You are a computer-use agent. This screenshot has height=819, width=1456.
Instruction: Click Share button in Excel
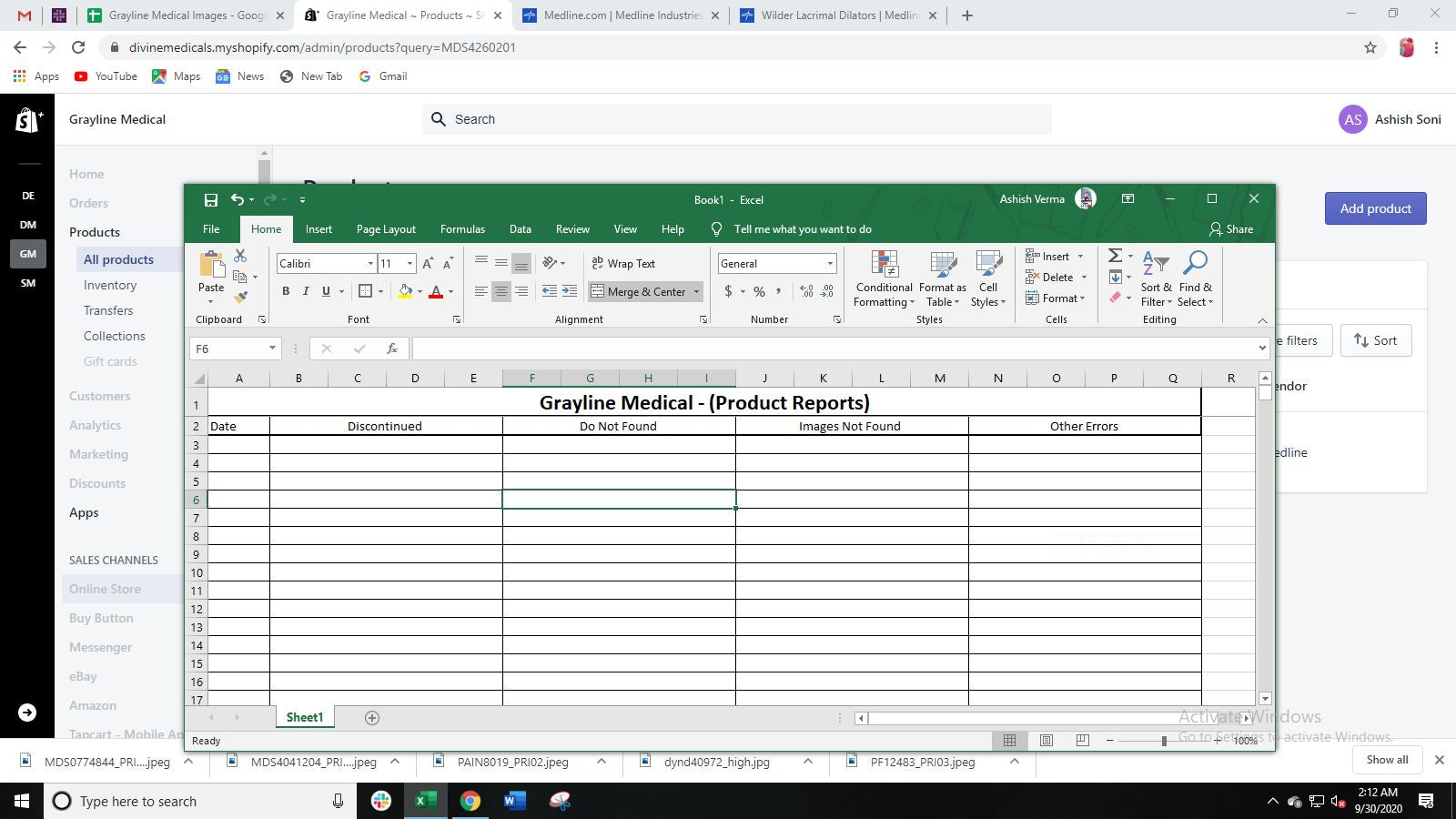pos(1230,229)
